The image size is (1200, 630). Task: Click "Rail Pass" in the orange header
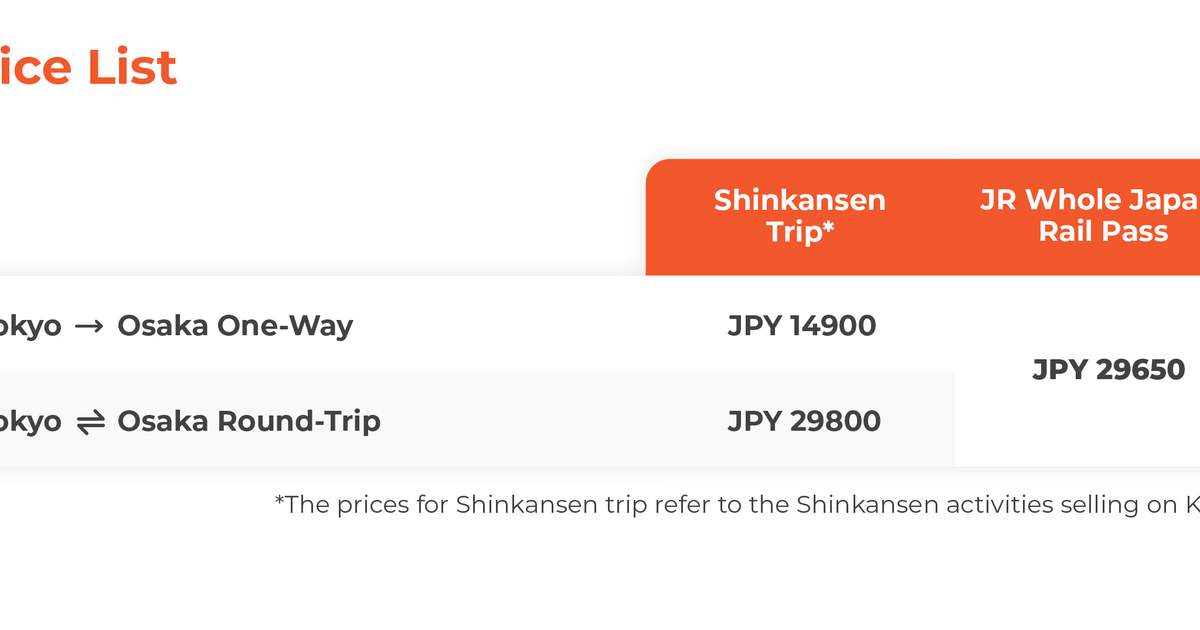point(1102,232)
